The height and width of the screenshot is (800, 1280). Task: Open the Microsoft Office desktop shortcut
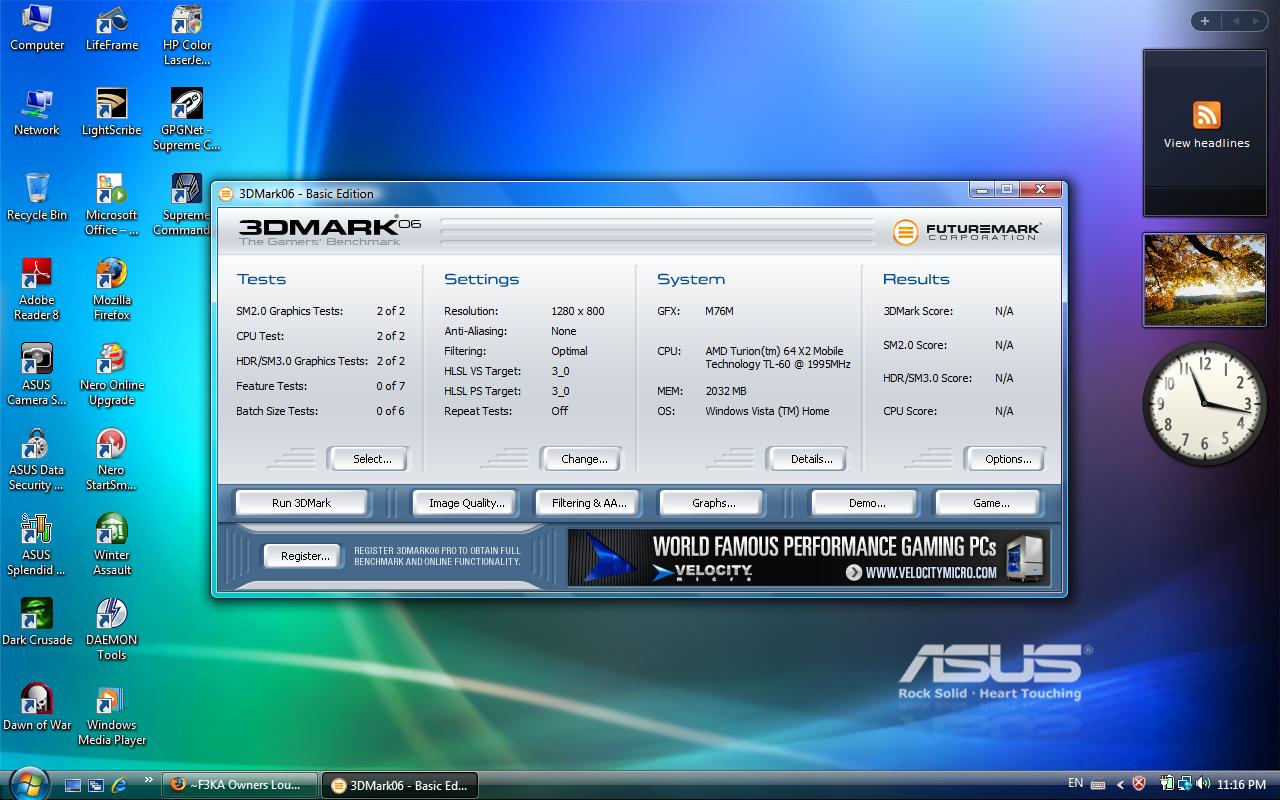112,205
